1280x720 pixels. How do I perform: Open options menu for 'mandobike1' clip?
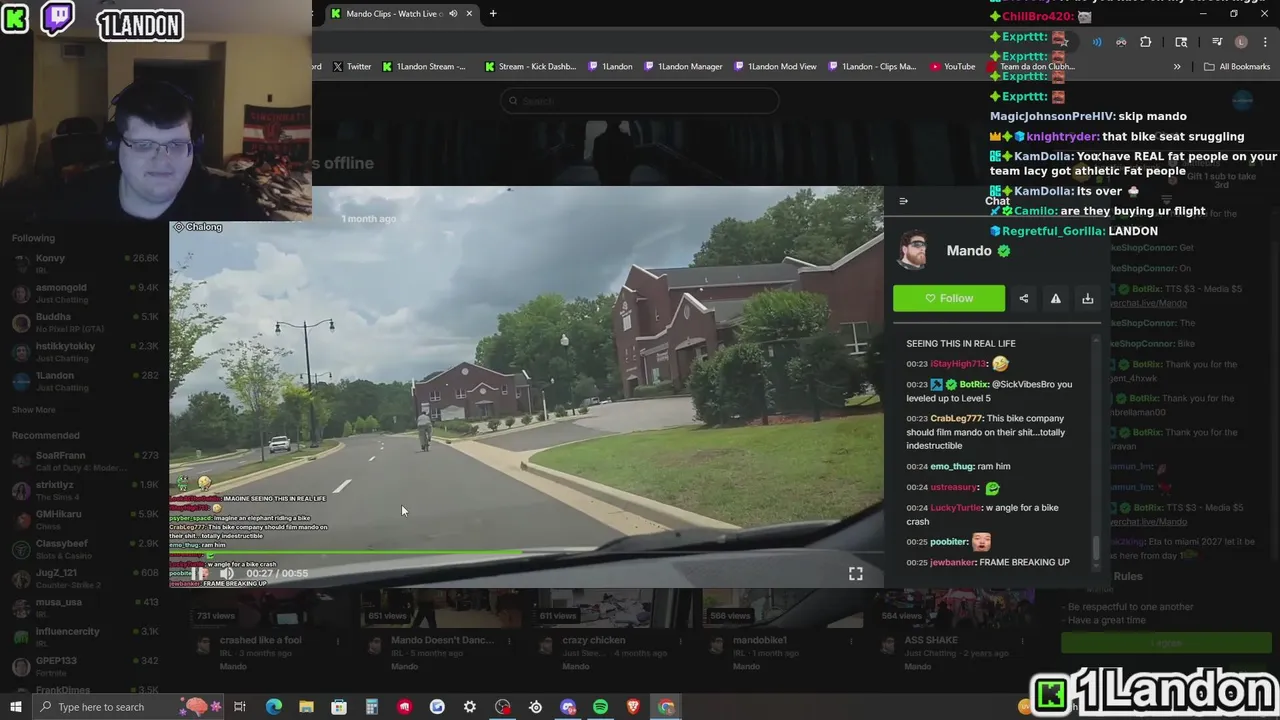(851, 641)
